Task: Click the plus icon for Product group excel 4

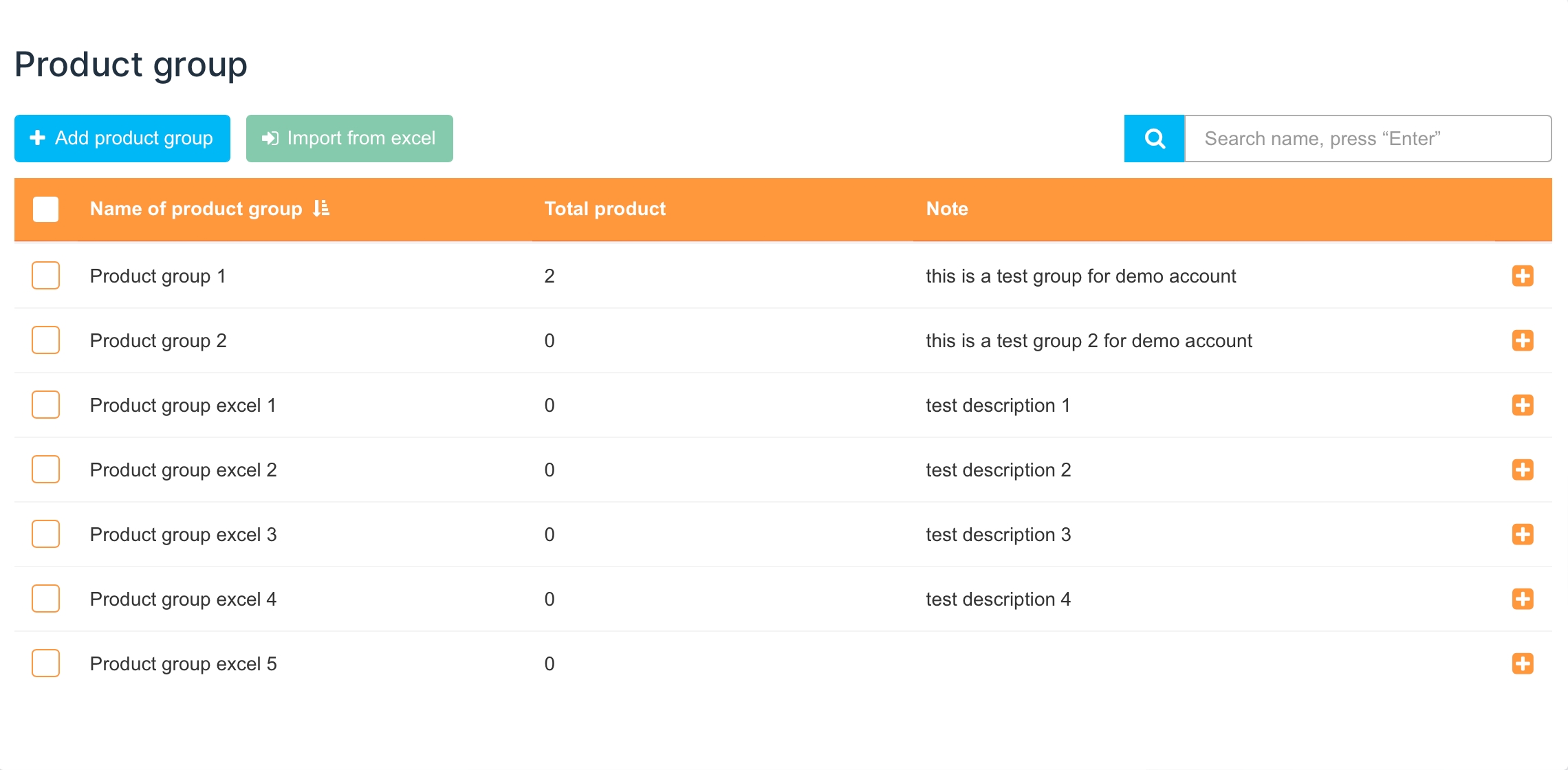Action: 1522,599
